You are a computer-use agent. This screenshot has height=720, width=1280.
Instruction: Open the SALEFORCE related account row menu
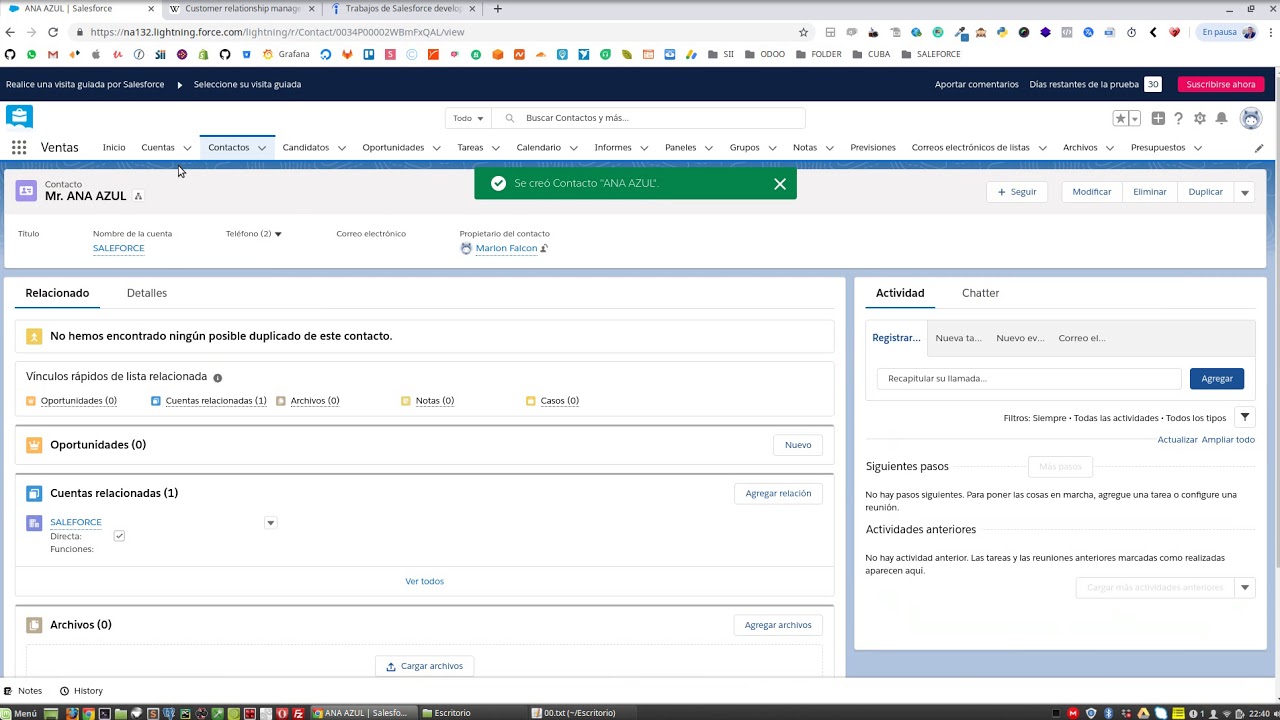[x=270, y=523]
